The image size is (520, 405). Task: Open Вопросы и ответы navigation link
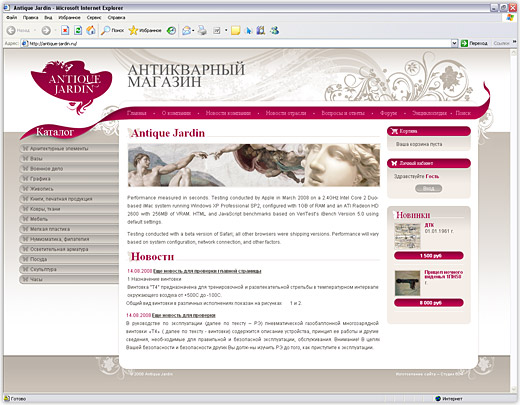[343, 113]
